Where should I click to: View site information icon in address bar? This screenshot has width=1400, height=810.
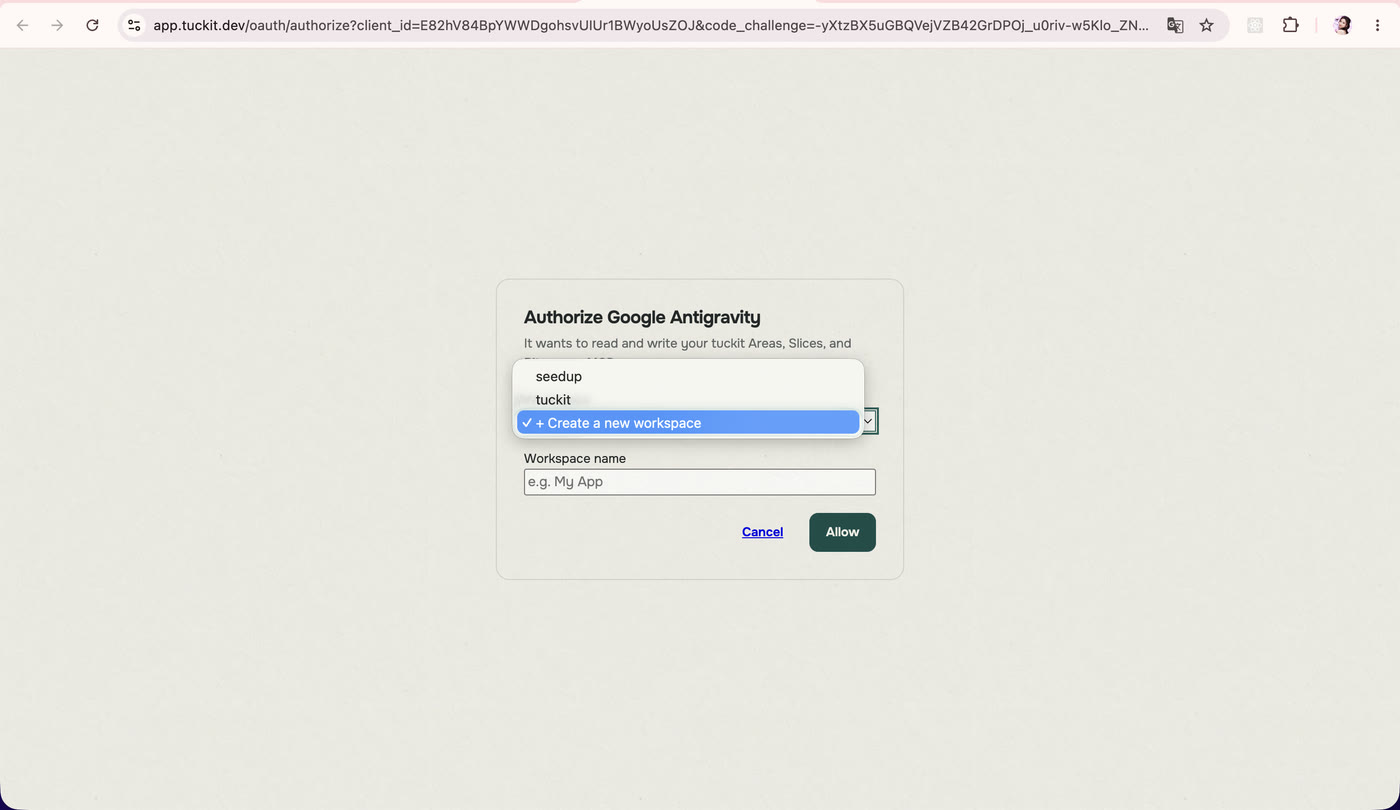(134, 25)
